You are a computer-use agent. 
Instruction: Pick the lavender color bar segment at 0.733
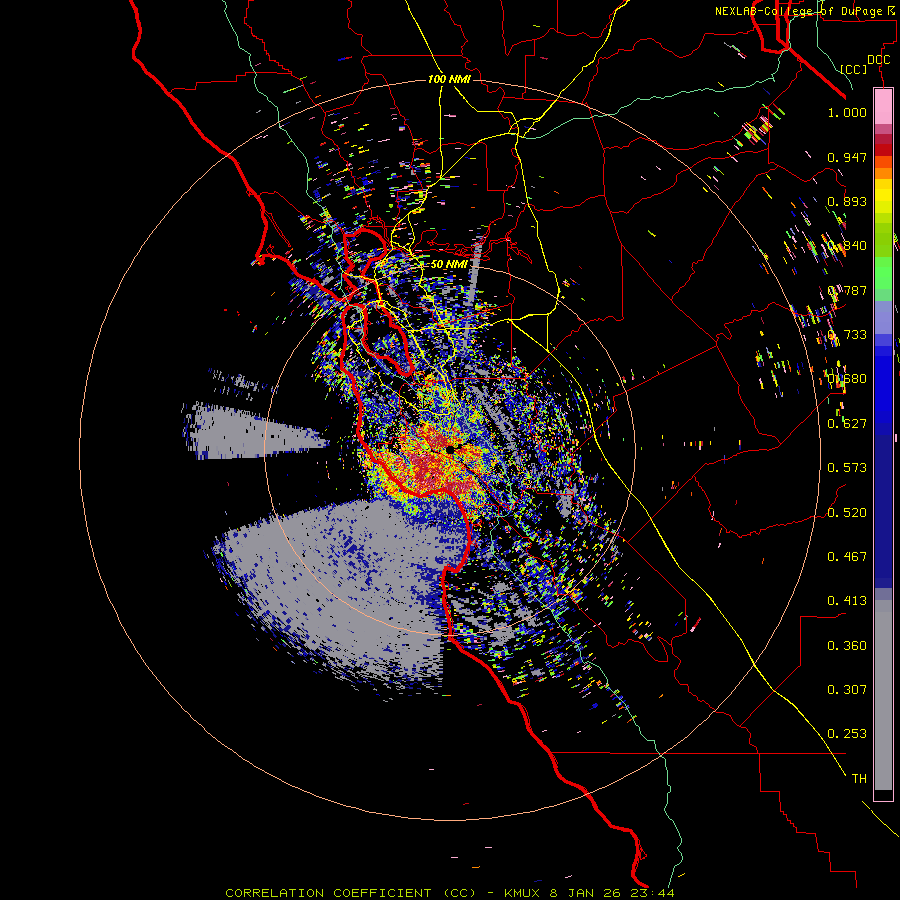click(x=883, y=317)
